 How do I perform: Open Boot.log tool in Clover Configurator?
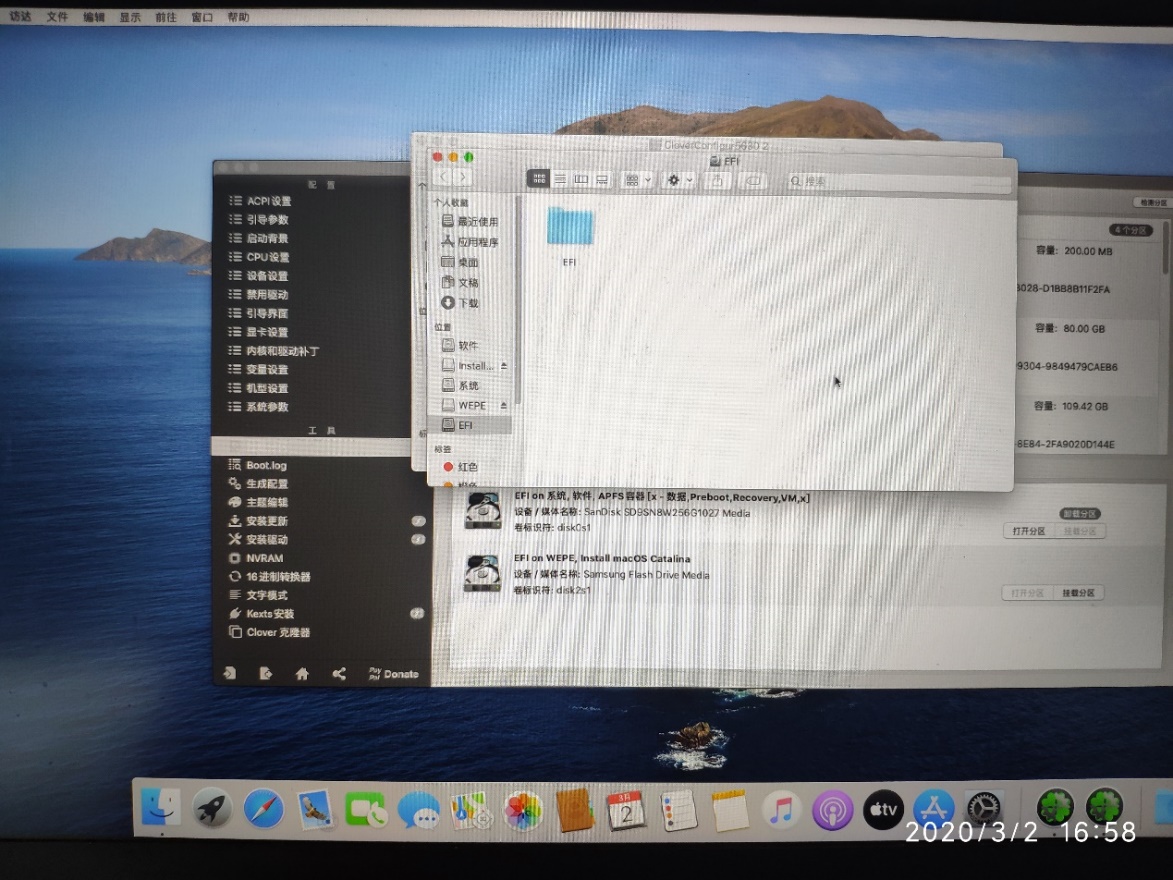coord(257,465)
